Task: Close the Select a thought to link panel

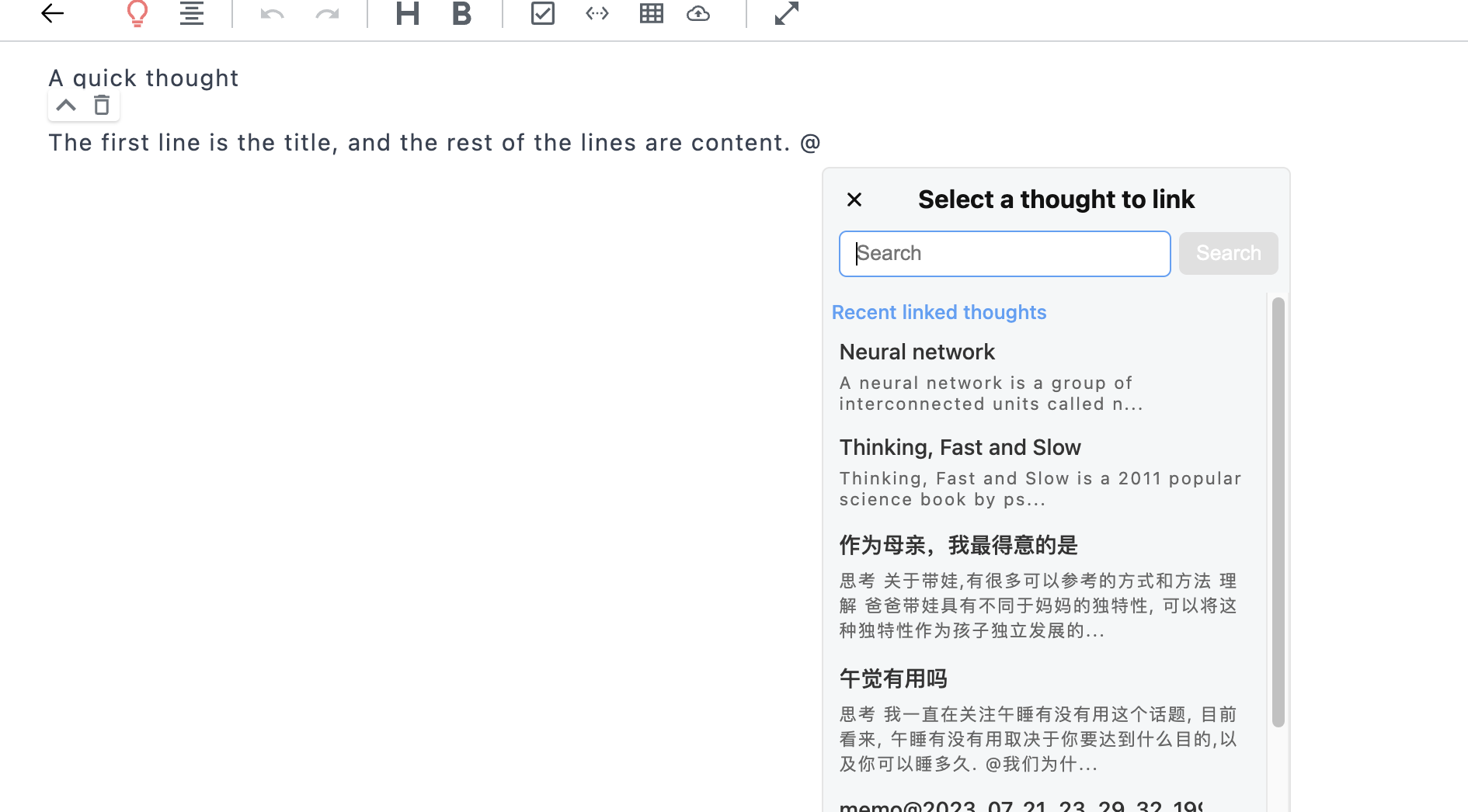Action: coord(854,200)
